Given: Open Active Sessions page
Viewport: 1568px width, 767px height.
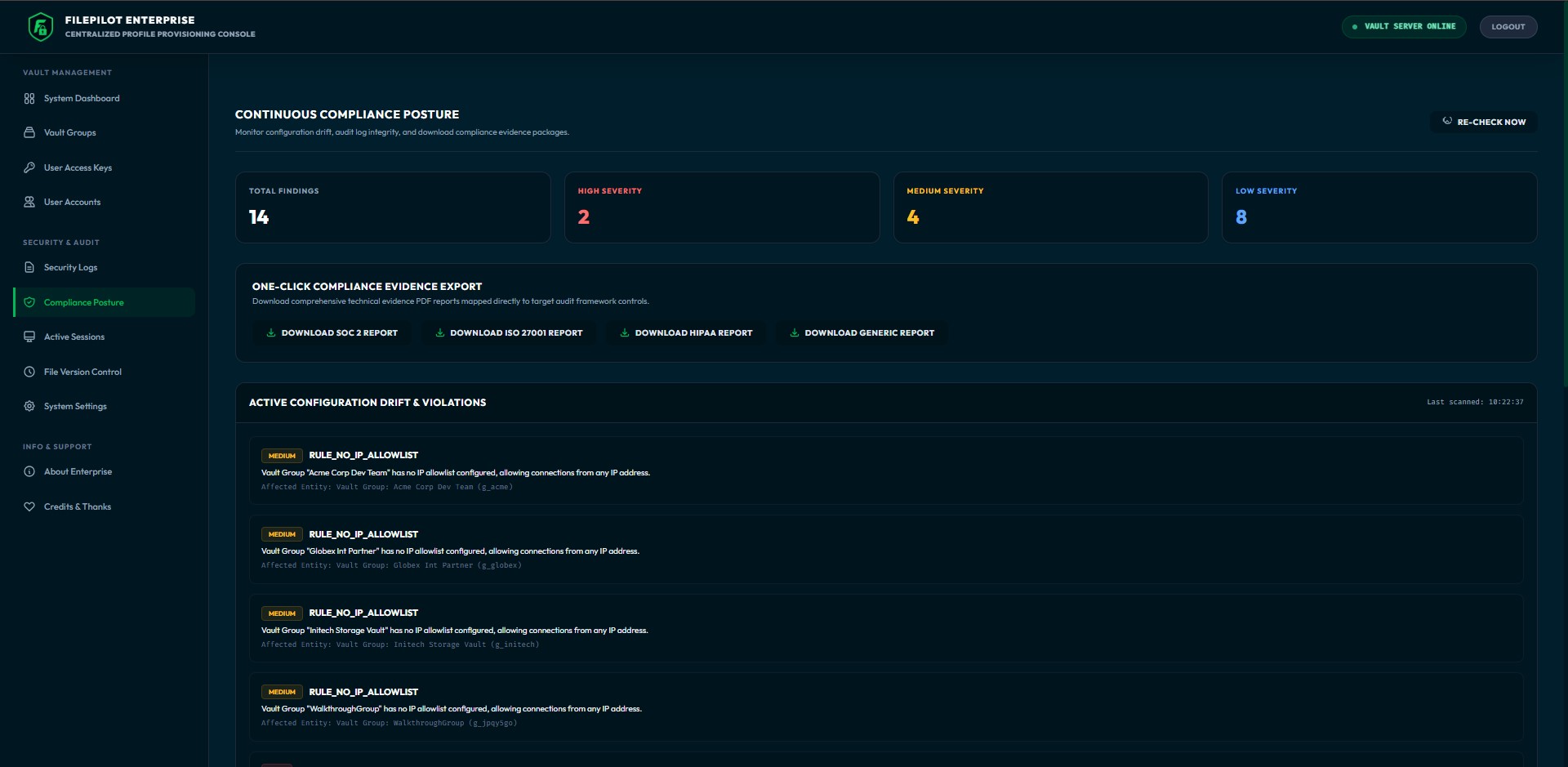Looking at the screenshot, I should click(105, 337).
